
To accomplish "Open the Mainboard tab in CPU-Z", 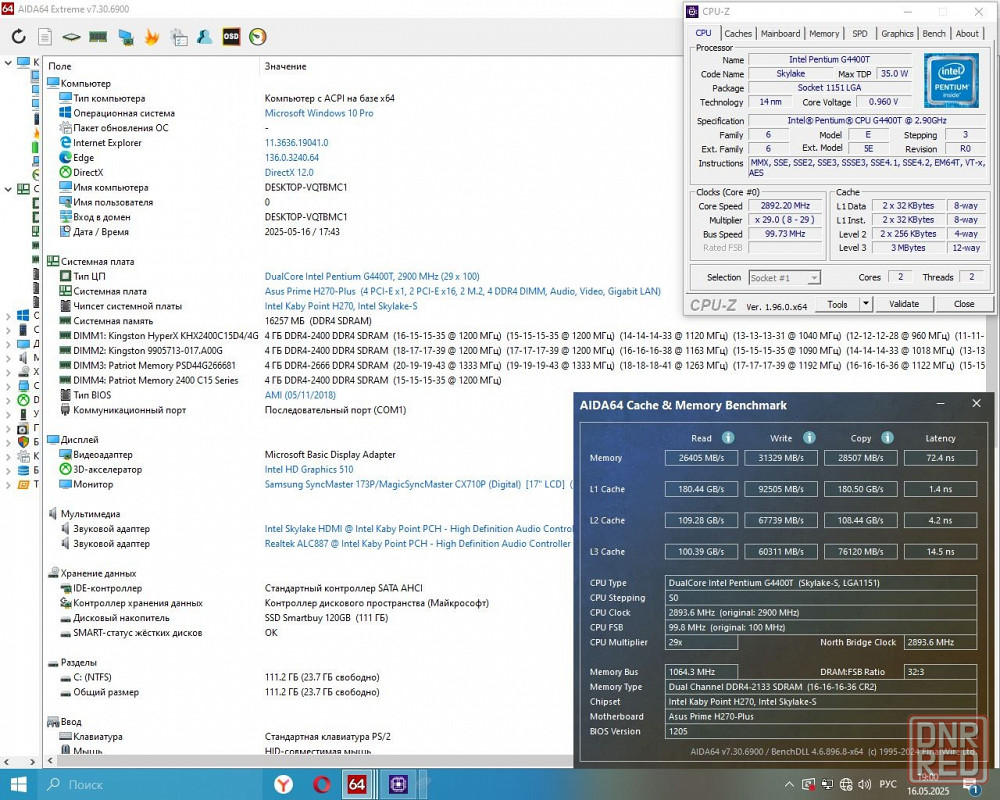I will [780, 33].
